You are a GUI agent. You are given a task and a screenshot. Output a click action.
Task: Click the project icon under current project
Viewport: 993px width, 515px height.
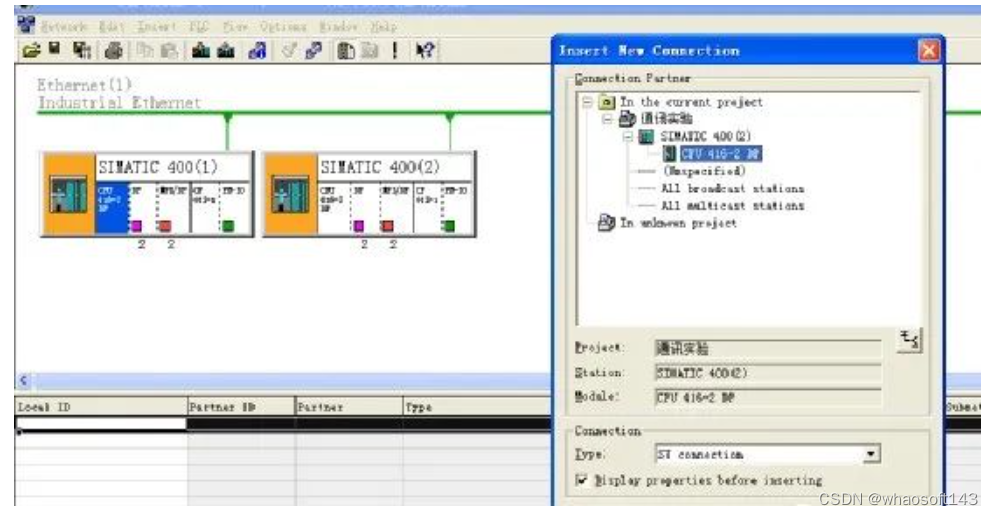(628, 118)
